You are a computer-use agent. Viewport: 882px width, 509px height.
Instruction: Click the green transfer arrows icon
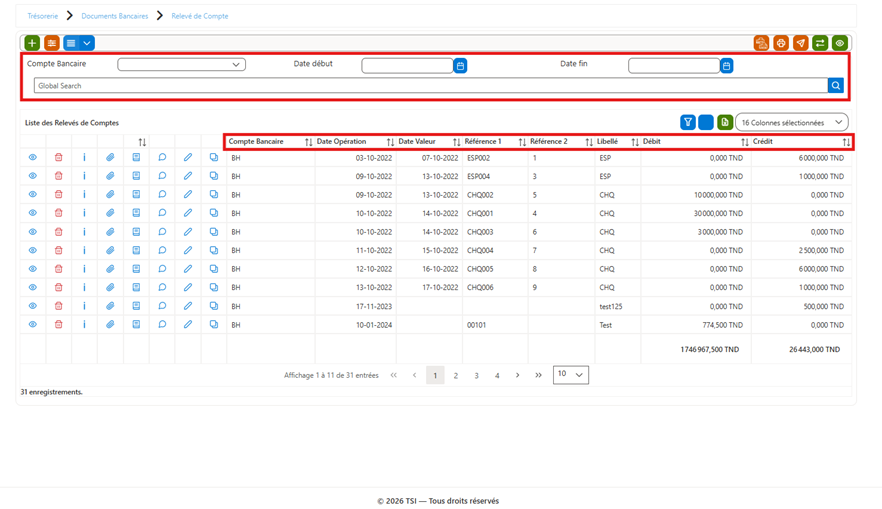[820, 43]
